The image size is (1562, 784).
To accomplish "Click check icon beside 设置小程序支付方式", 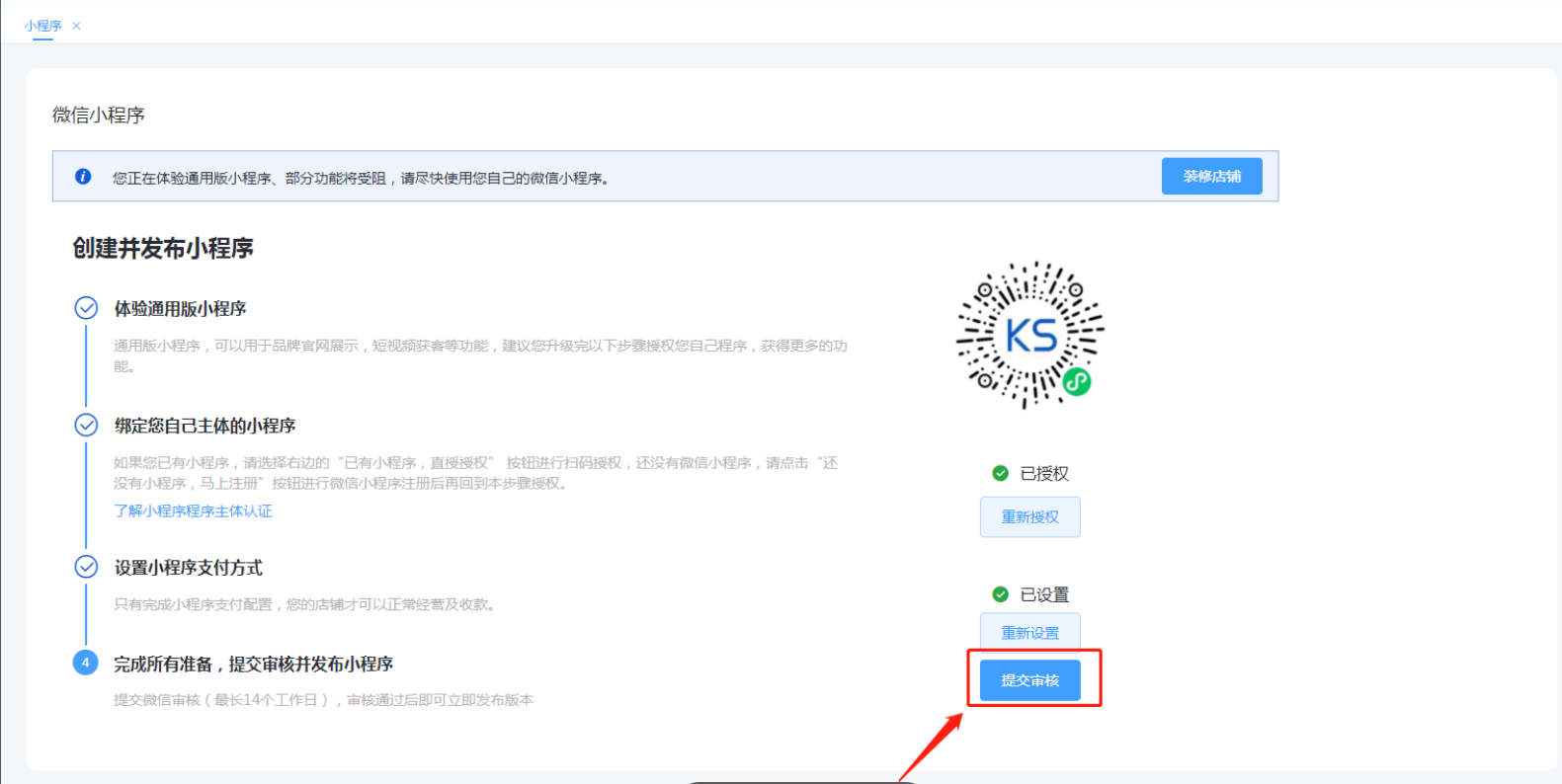I will click(86, 567).
